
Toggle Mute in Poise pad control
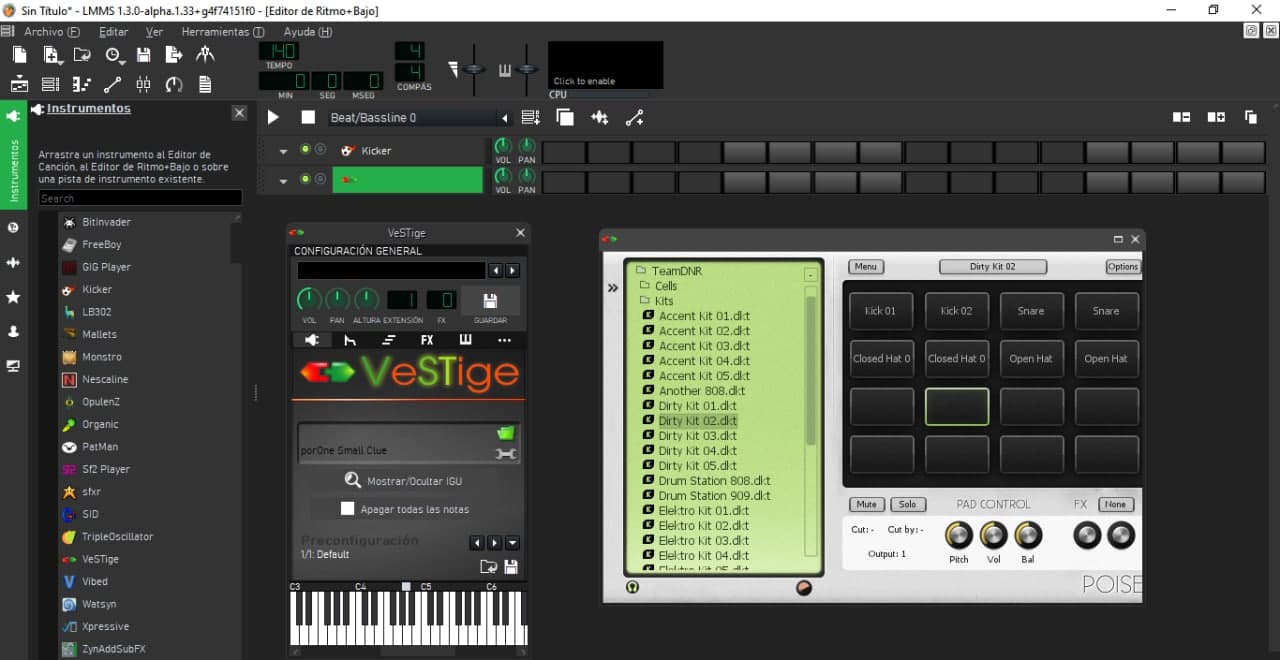tap(866, 504)
